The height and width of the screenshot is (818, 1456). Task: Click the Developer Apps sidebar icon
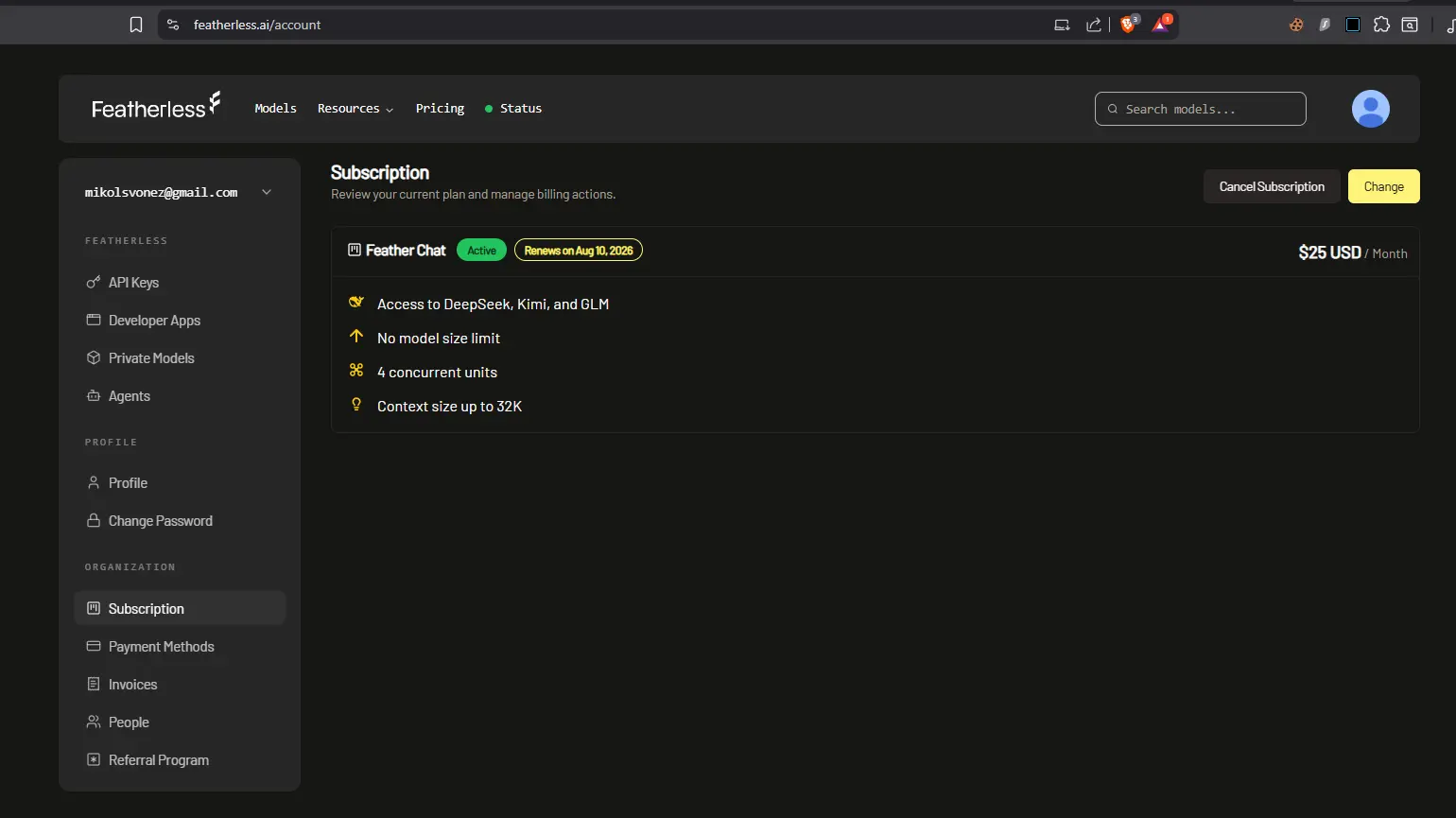click(94, 320)
